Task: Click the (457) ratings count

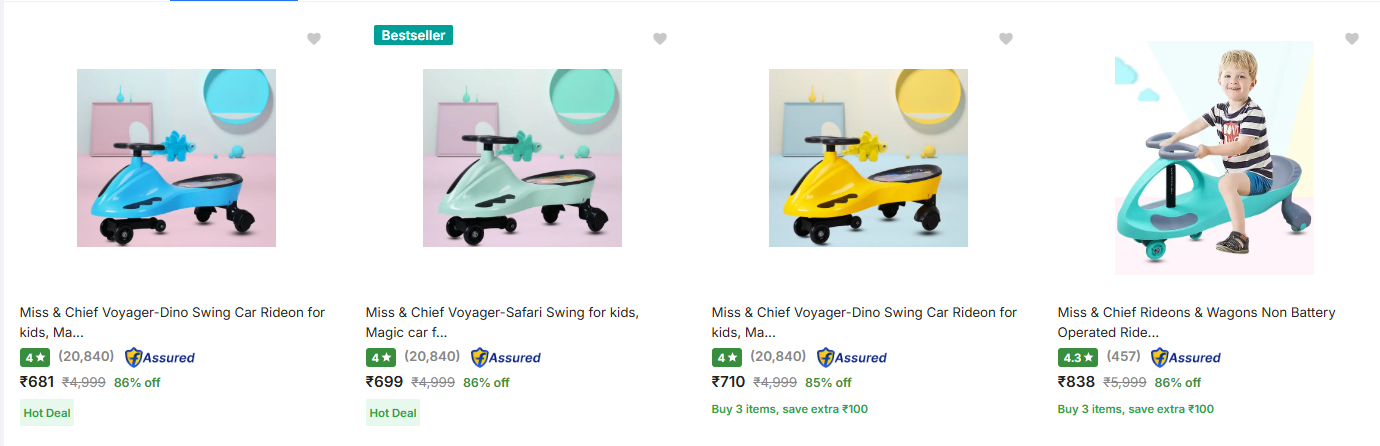Action: point(1123,356)
